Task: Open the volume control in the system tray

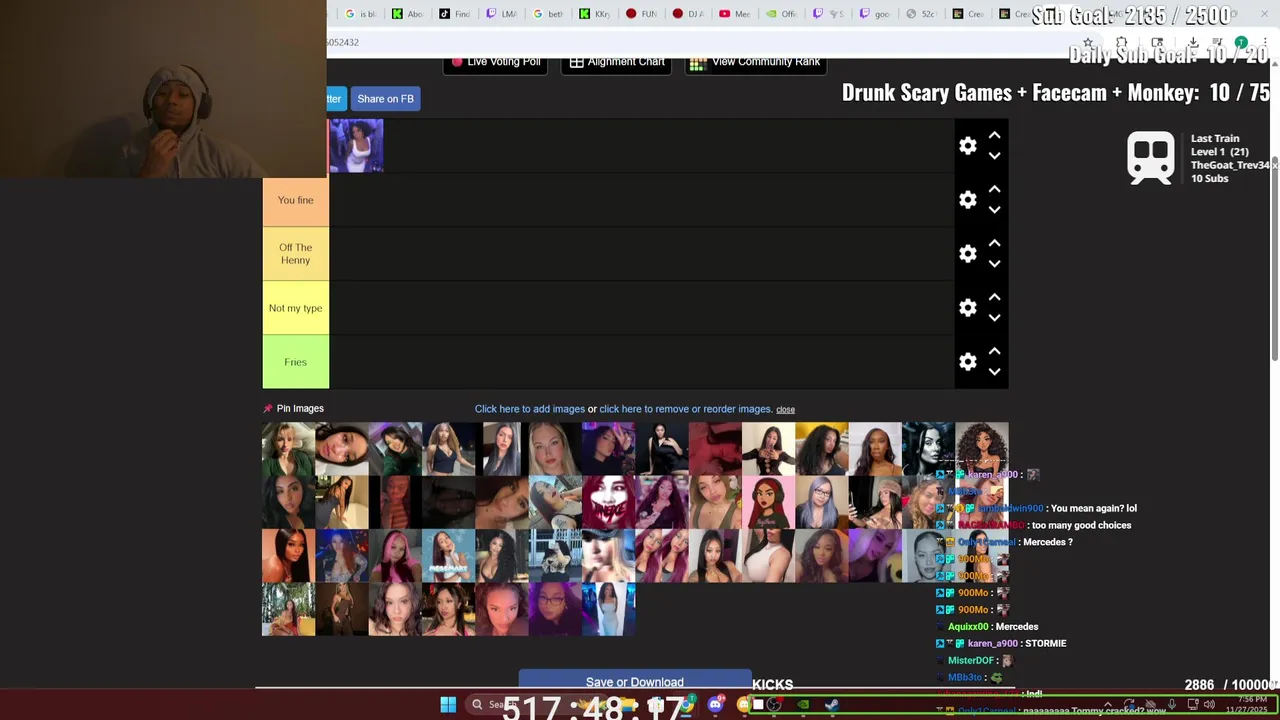Action: click(1209, 705)
